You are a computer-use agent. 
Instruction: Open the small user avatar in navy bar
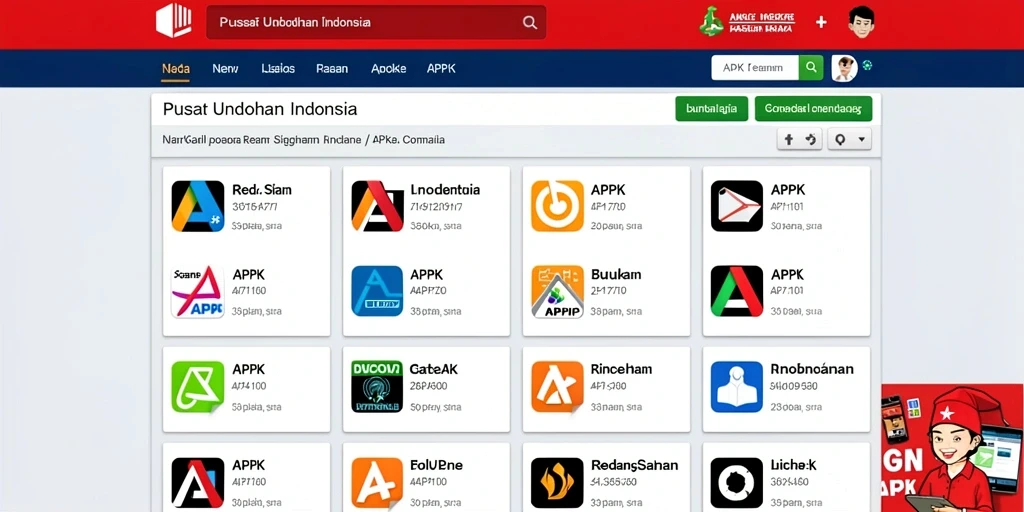pos(844,68)
